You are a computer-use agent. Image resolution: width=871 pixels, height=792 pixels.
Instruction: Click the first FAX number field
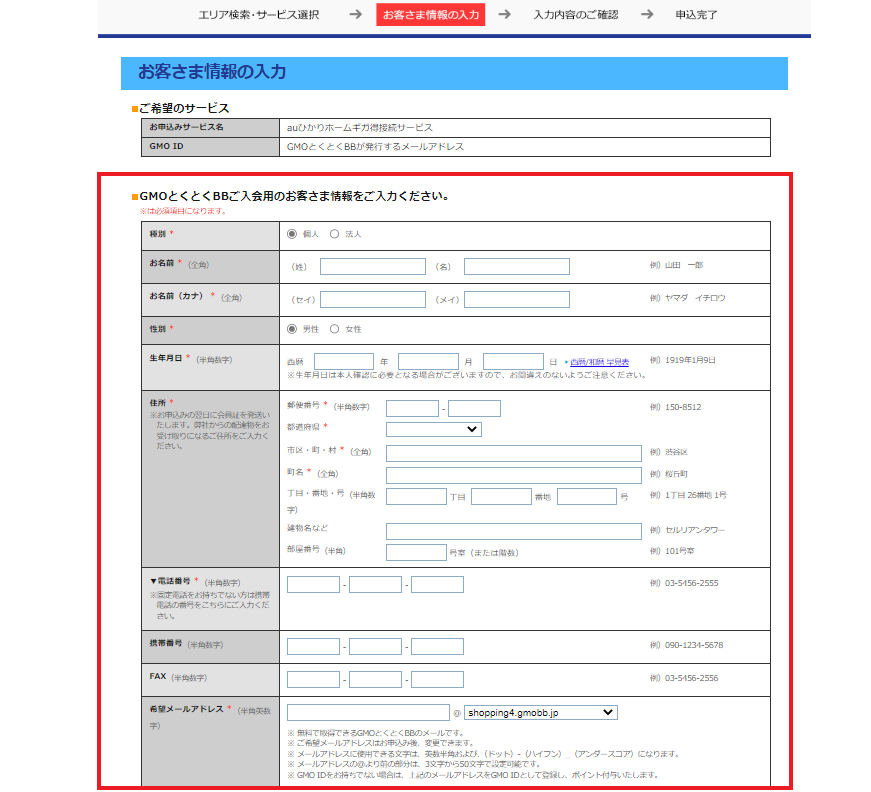pyautogui.click(x=313, y=679)
